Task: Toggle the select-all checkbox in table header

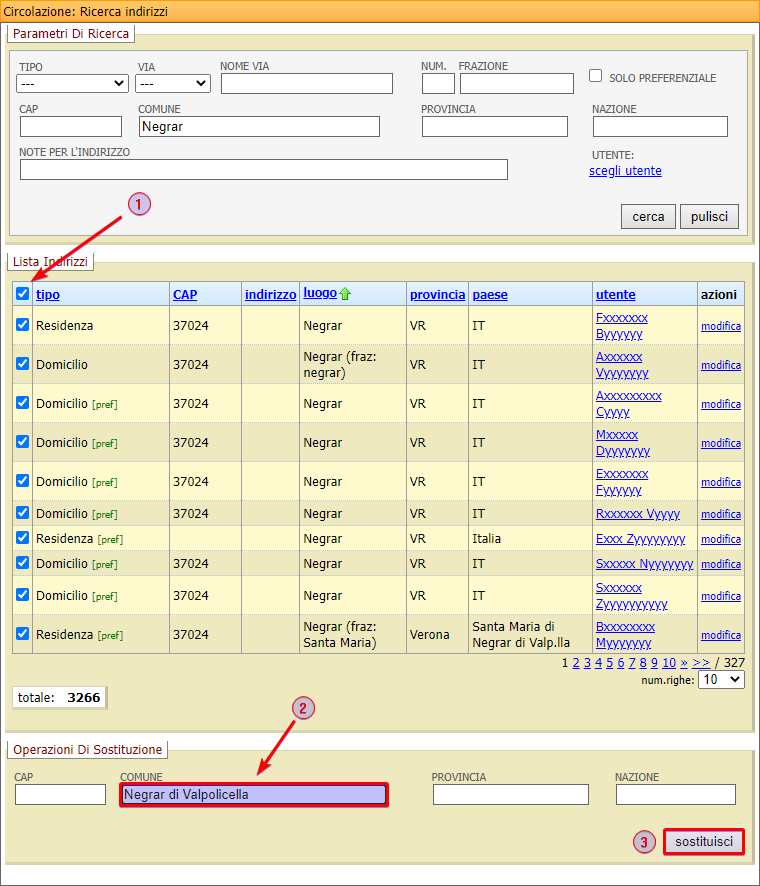Action: pyautogui.click(x=22, y=294)
